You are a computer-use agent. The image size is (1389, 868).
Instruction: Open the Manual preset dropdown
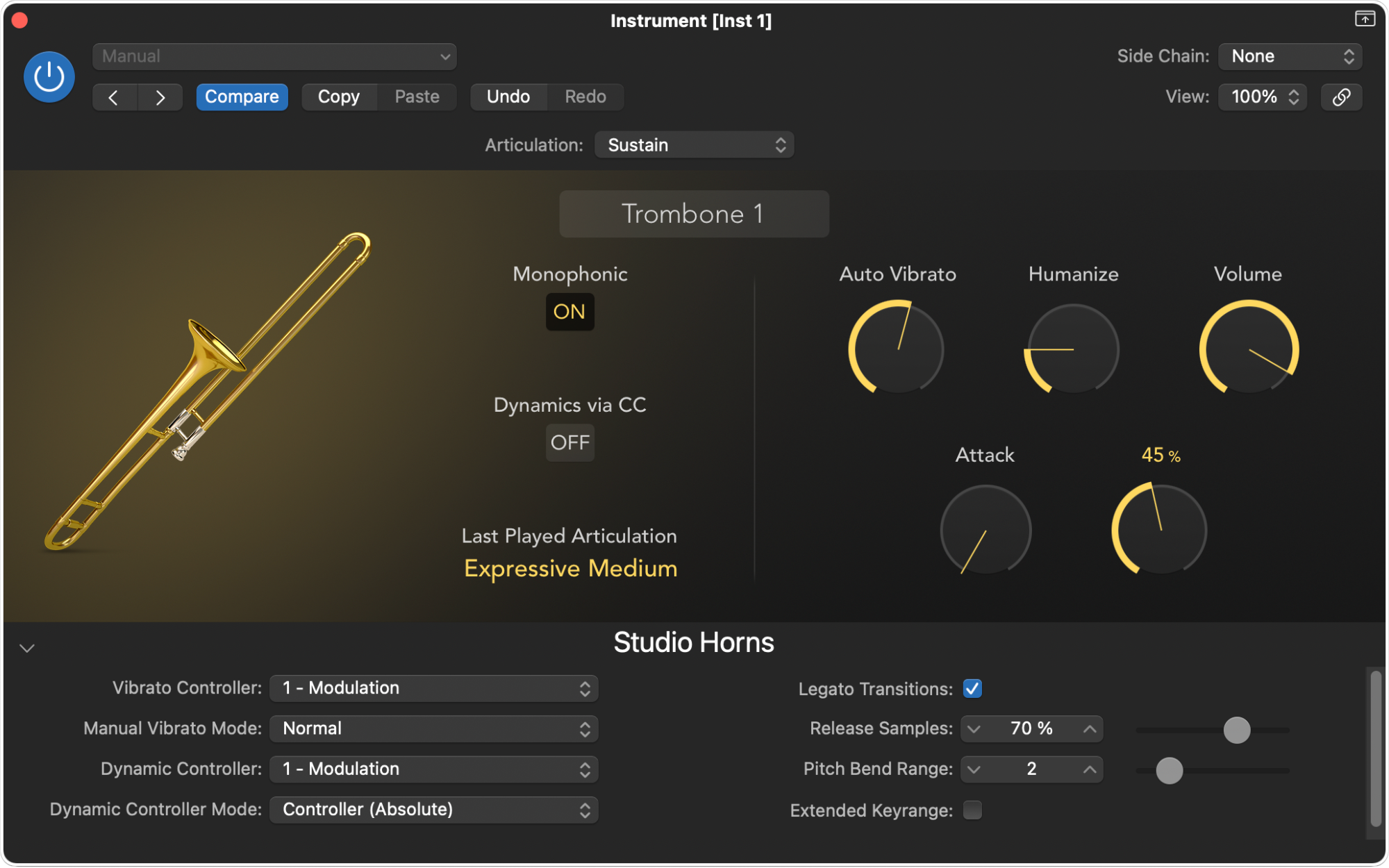click(275, 56)
